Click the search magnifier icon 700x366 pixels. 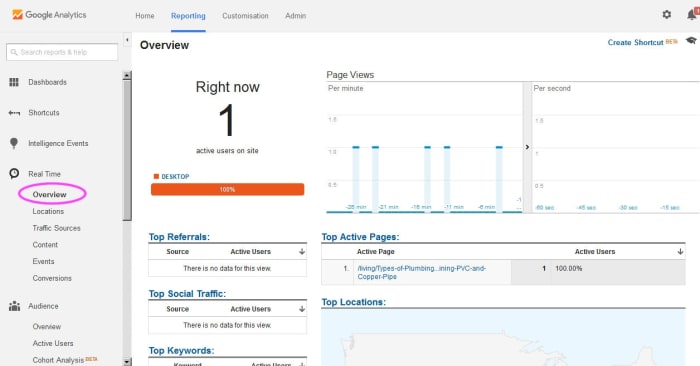click(14, 52)
